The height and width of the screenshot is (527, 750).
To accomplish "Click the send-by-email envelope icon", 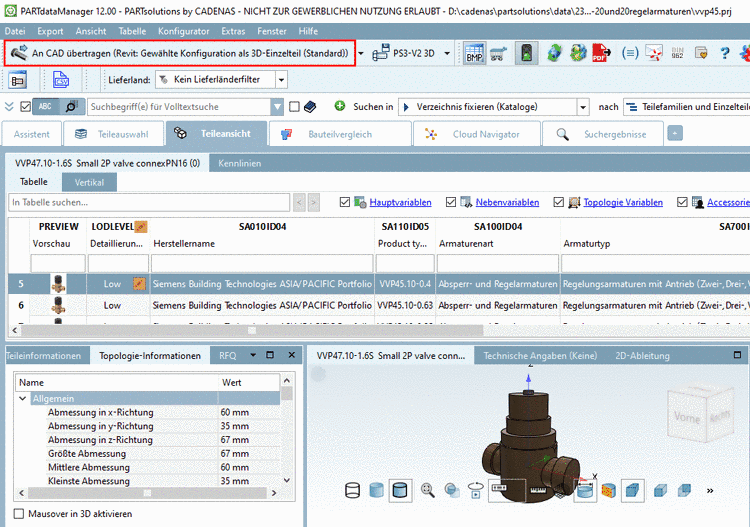I will pyautogui.click(x=654, y=53).
